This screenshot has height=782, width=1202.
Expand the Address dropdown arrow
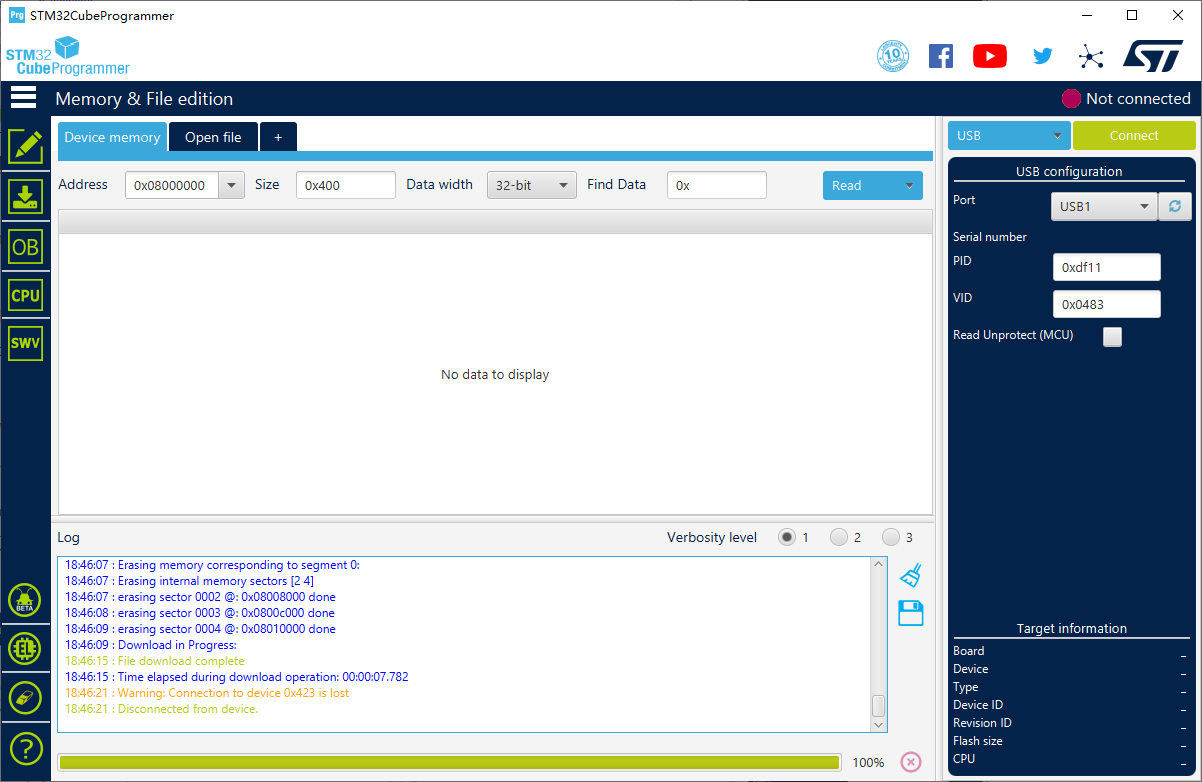231,185
